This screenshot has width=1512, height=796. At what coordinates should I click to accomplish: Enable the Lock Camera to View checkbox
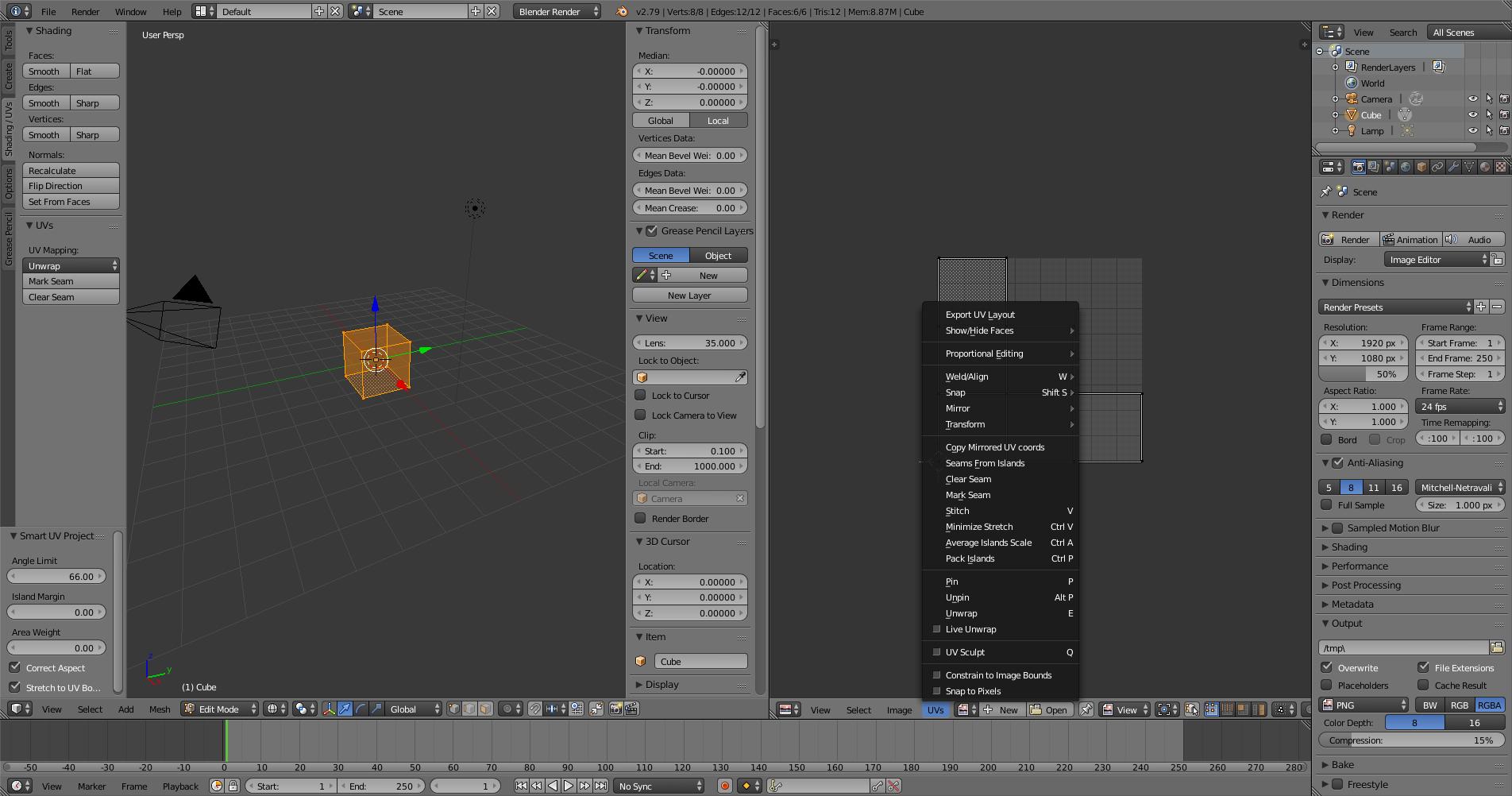click(640, 415)
